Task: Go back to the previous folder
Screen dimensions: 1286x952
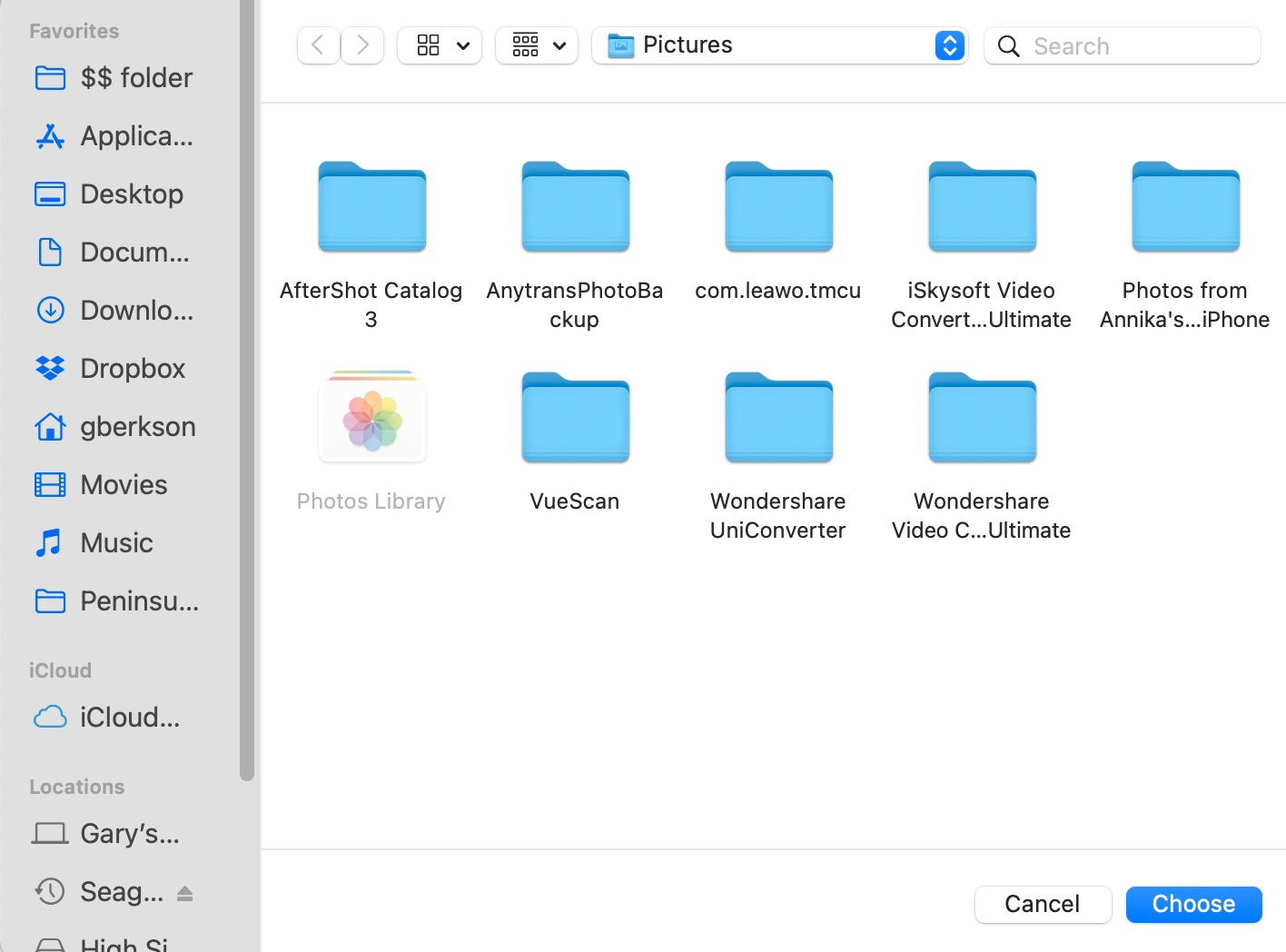Action: coord(319,45)
